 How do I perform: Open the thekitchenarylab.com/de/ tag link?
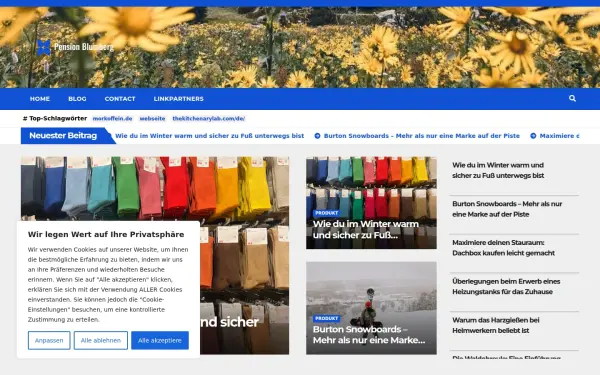coord(209,119)
